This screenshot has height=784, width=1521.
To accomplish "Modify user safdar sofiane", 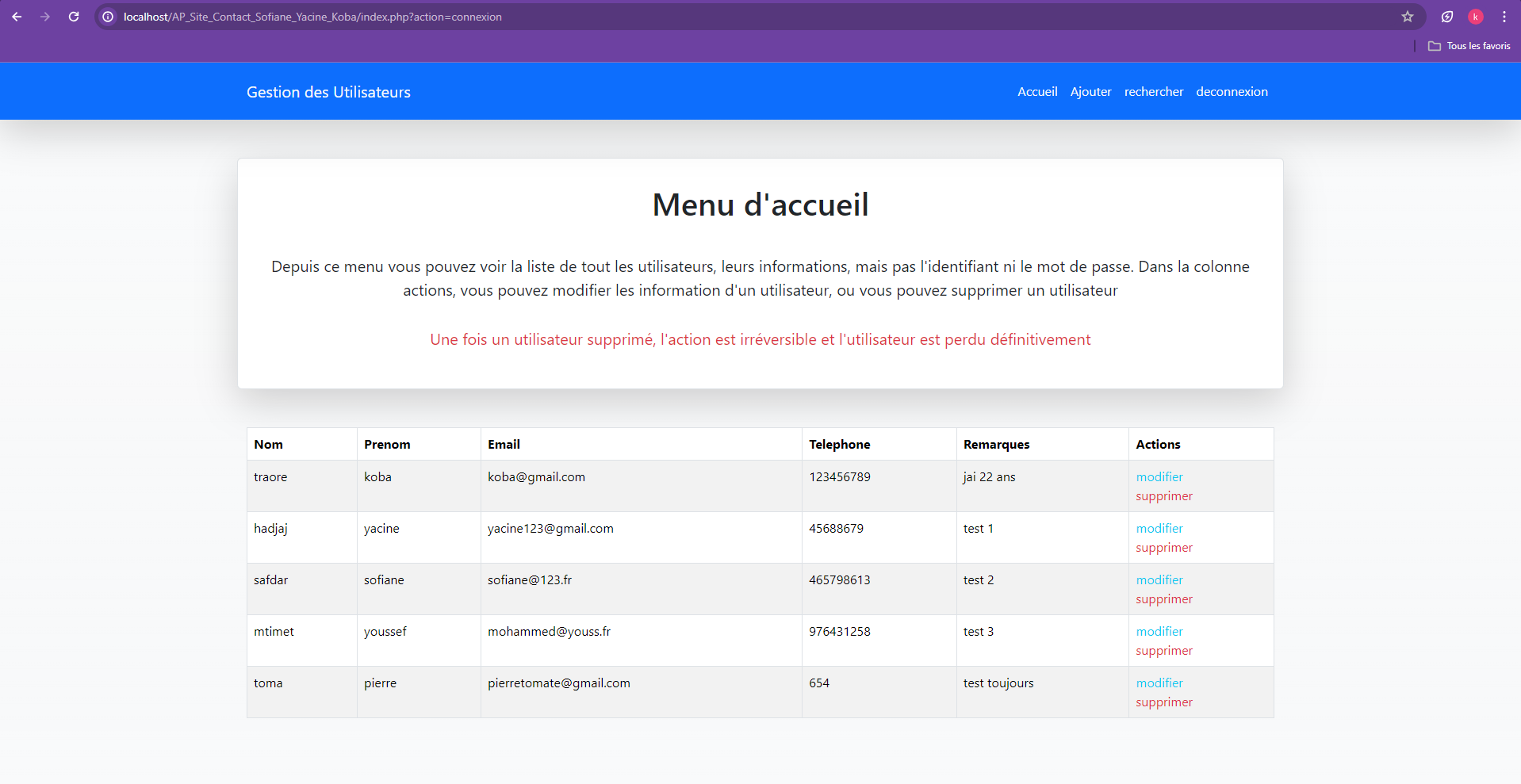I will [1159, 580].
